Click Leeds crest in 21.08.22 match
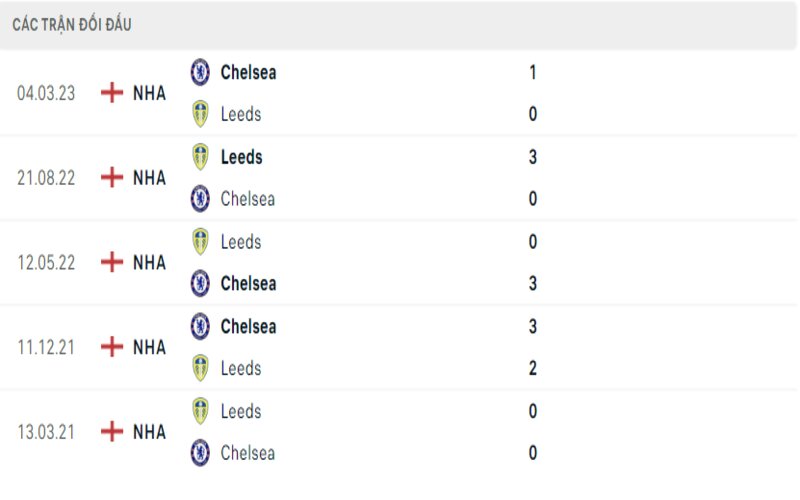The height and width of the screenshot is (500, 800). click(x=200, y=157)
